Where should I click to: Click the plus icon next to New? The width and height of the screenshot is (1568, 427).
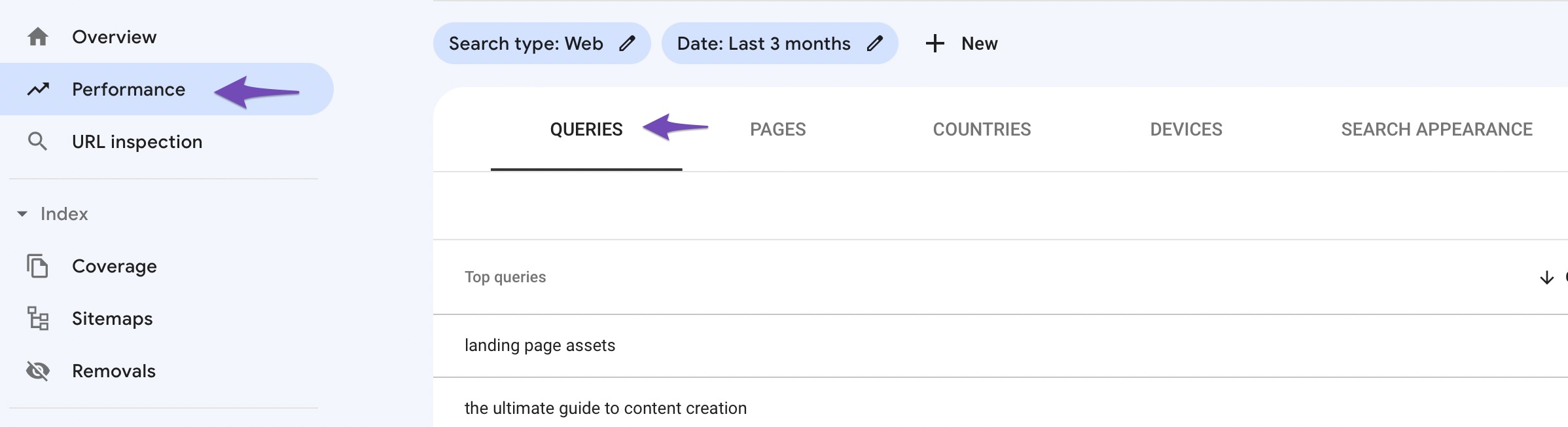935,43
